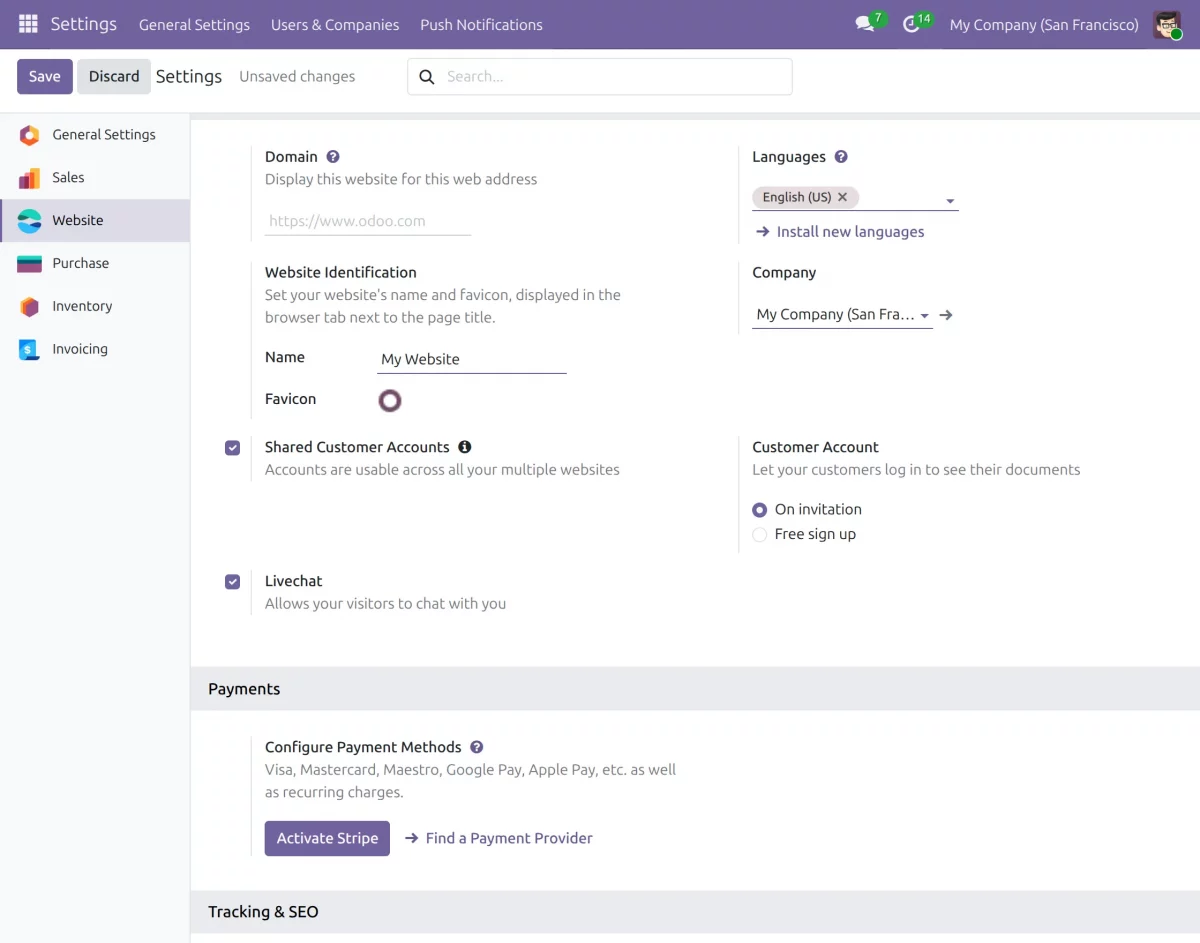Click the Domain URL input field

pos(368,222)
